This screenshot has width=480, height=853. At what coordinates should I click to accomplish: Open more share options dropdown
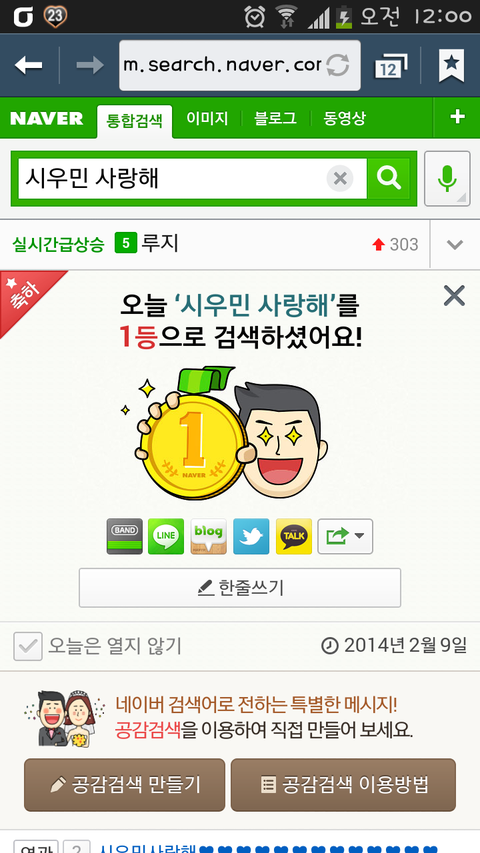(x=345, y=536)
